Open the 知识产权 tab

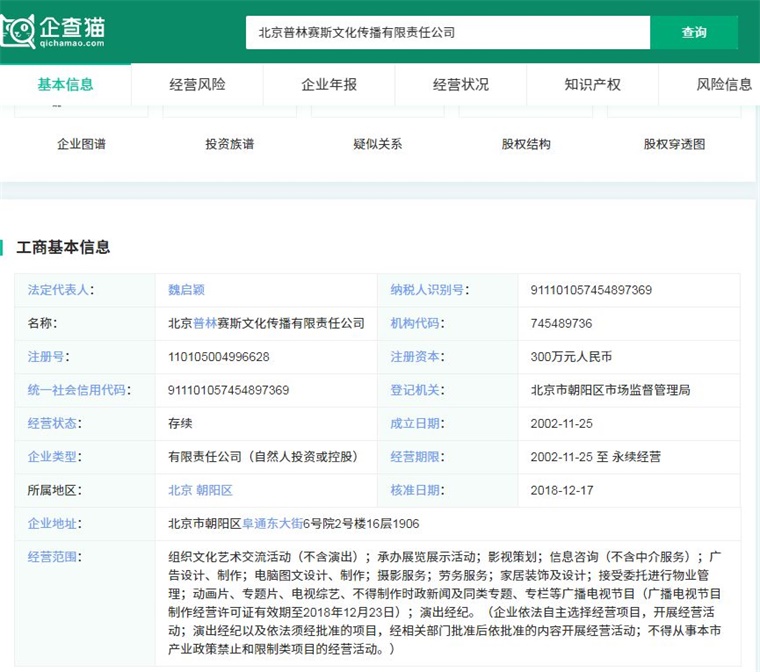click(592, 84)
